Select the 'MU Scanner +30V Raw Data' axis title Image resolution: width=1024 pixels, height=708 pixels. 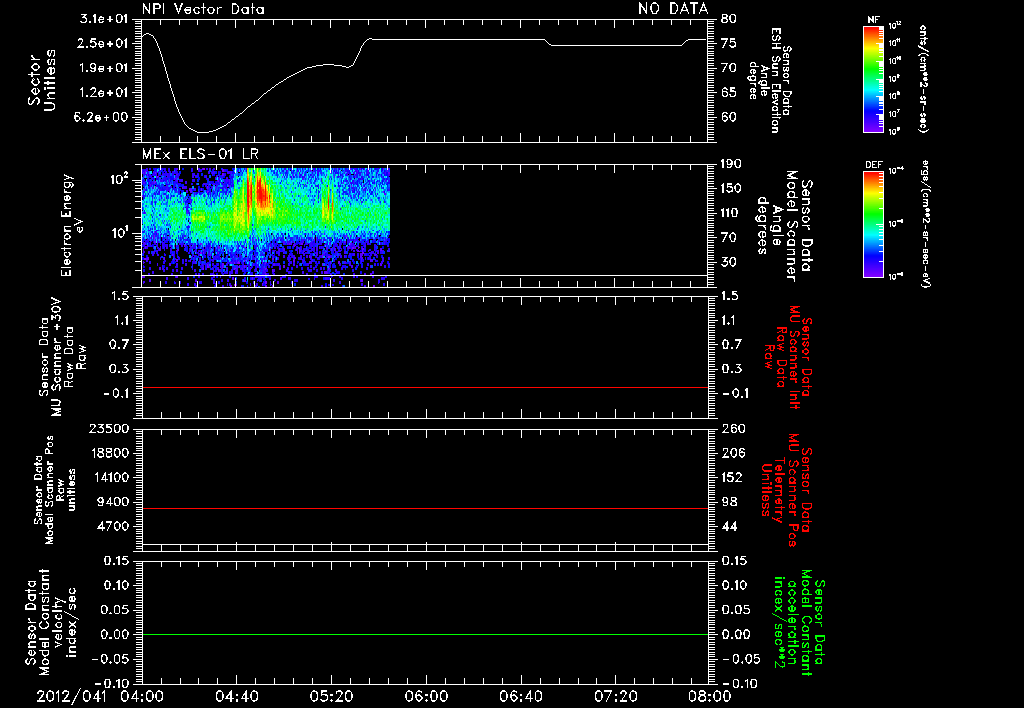coord(62,357)
